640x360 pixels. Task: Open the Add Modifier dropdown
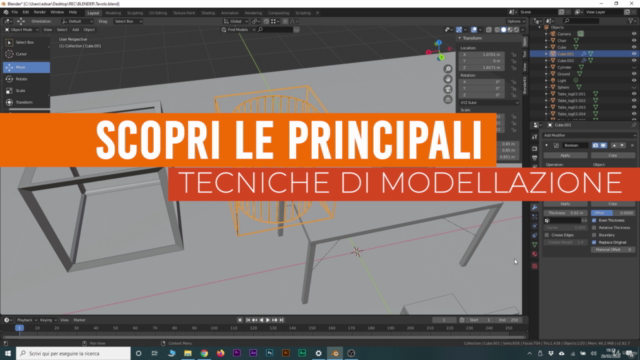(589, 135)
